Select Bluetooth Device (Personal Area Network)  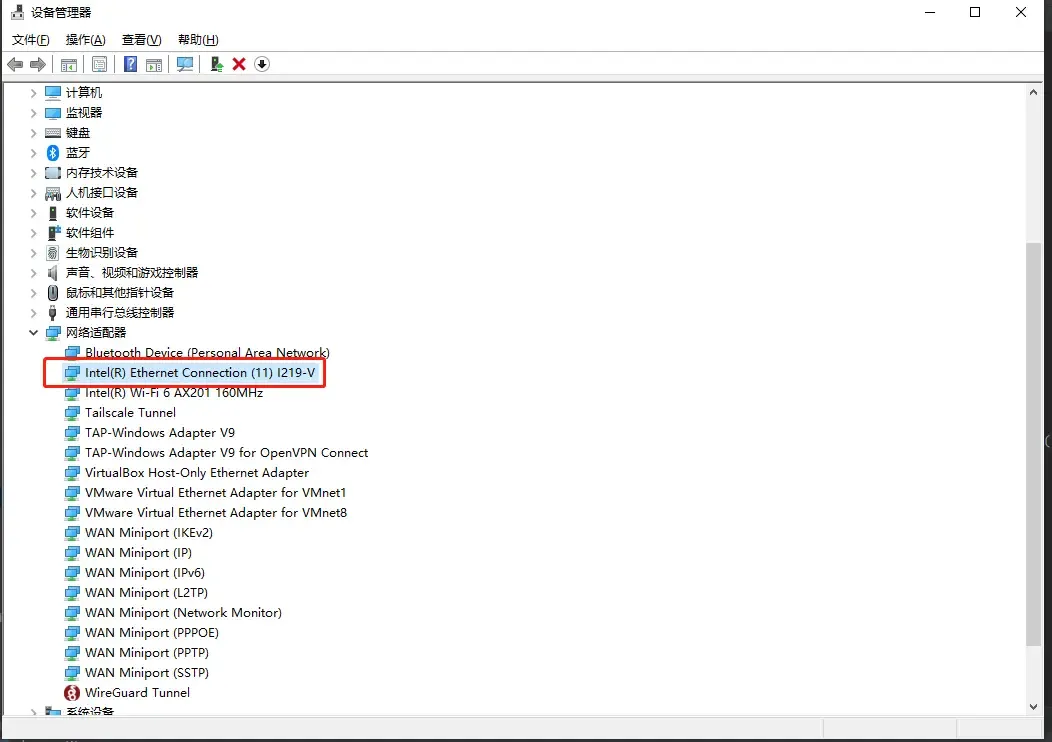207,352
